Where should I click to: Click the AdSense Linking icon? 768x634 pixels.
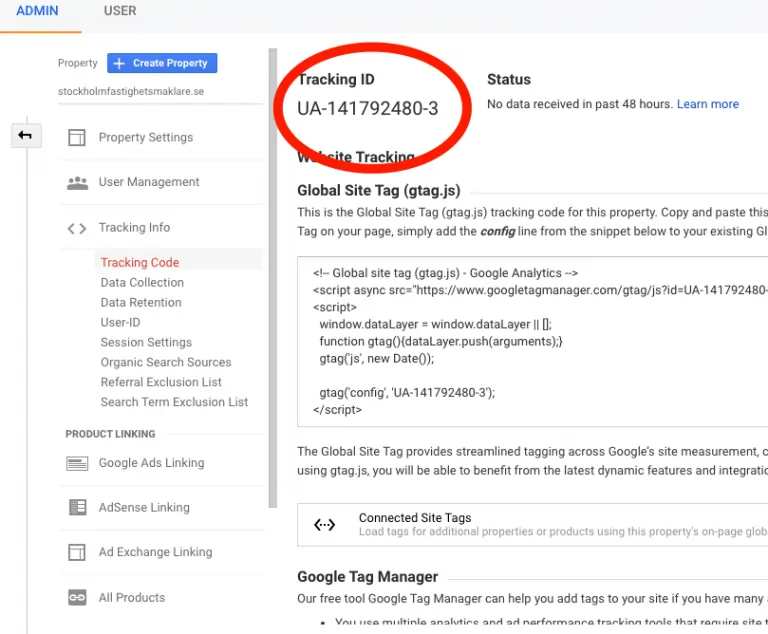pos(77,508)
